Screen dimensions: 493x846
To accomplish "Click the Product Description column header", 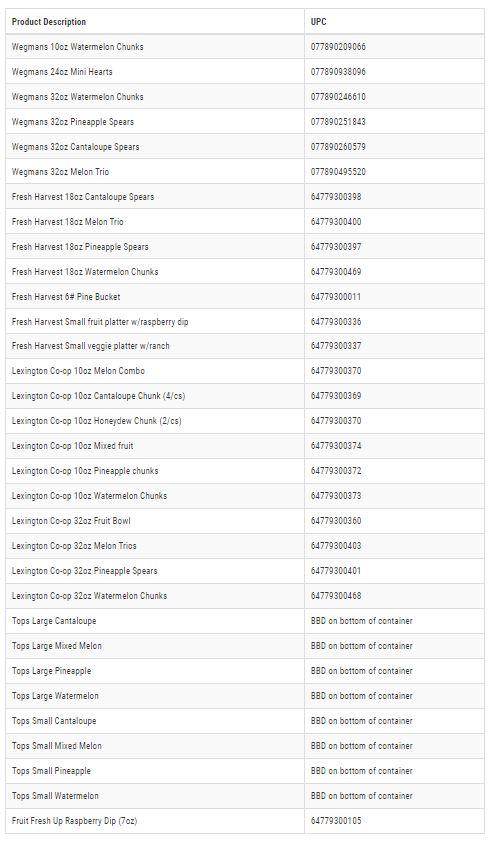I will (49, 22).
